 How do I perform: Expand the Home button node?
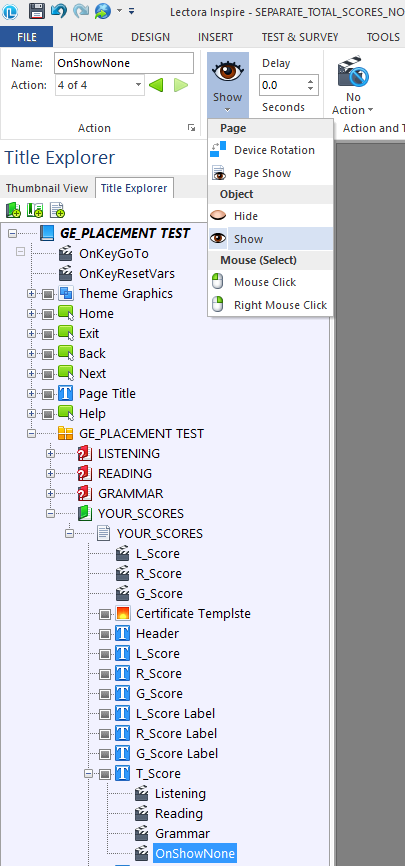click(x=31, y=314)
